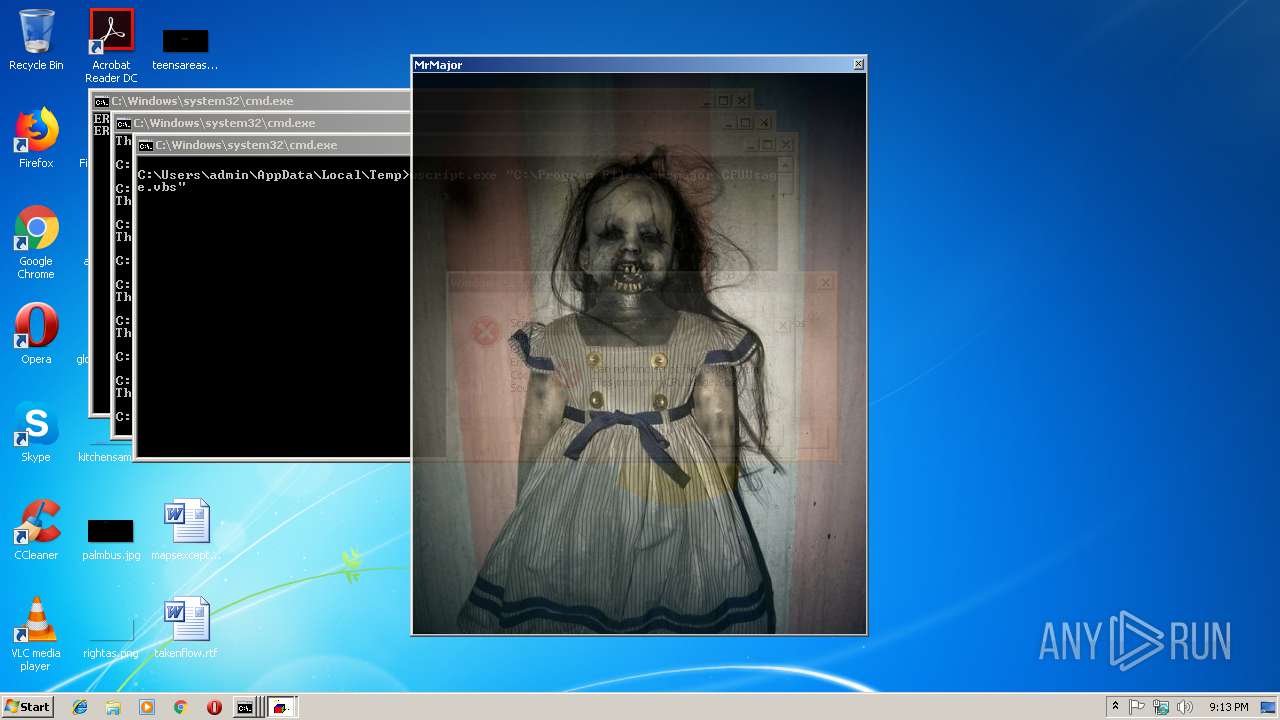Open the takenflow.rtf document

coord(186,628)
